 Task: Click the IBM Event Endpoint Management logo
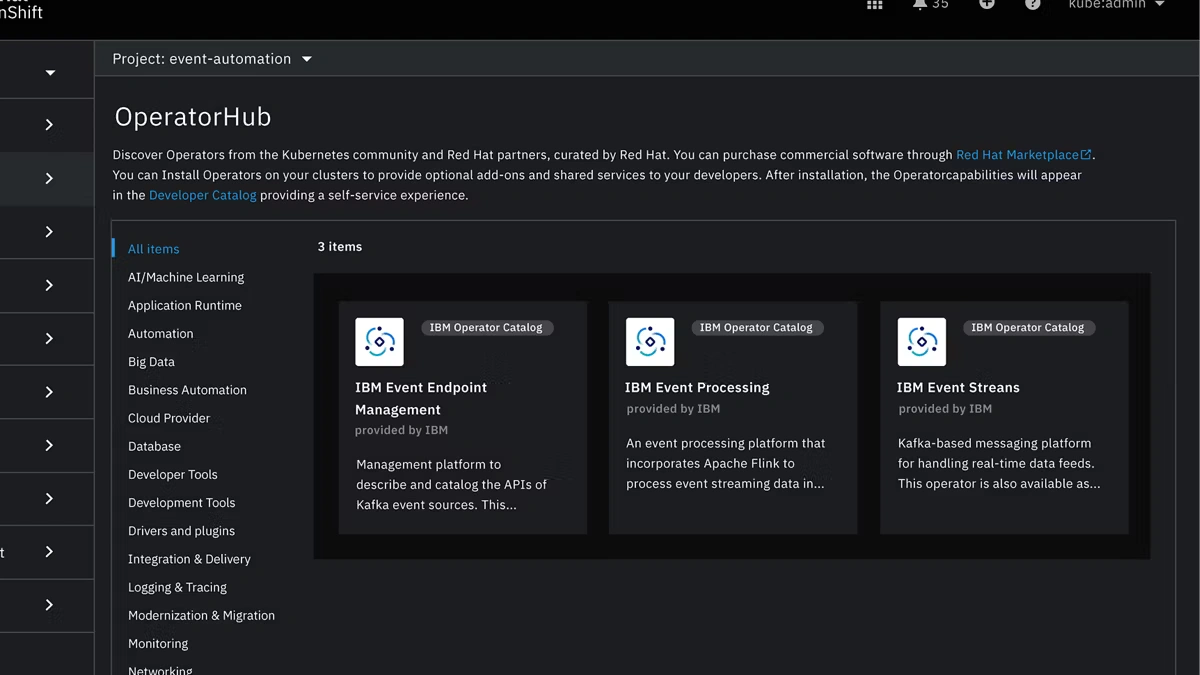click(379, 342)
